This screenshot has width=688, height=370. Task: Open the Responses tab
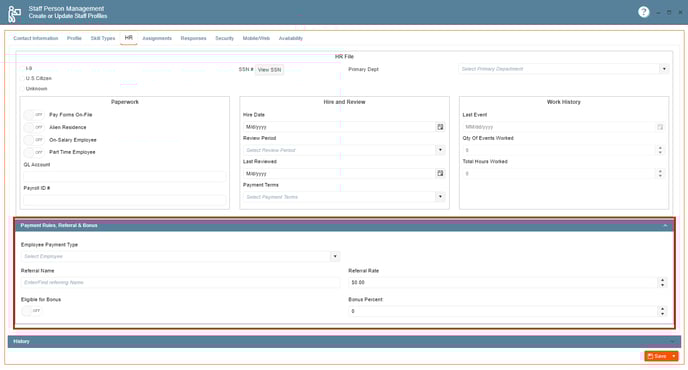coord(194,38)
